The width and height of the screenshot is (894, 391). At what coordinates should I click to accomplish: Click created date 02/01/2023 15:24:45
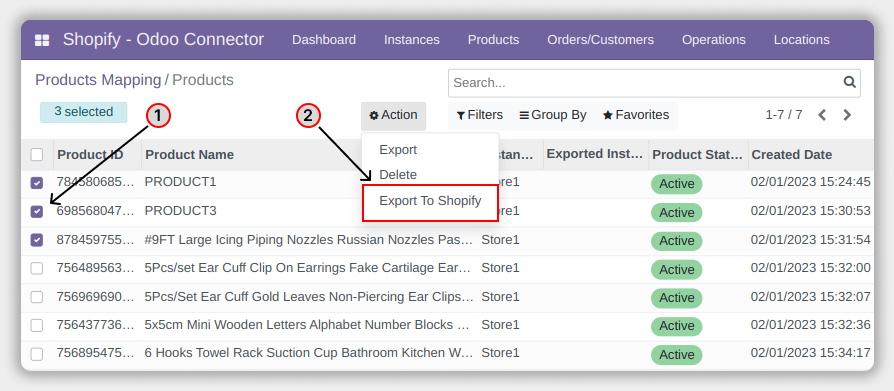(811, 182)
